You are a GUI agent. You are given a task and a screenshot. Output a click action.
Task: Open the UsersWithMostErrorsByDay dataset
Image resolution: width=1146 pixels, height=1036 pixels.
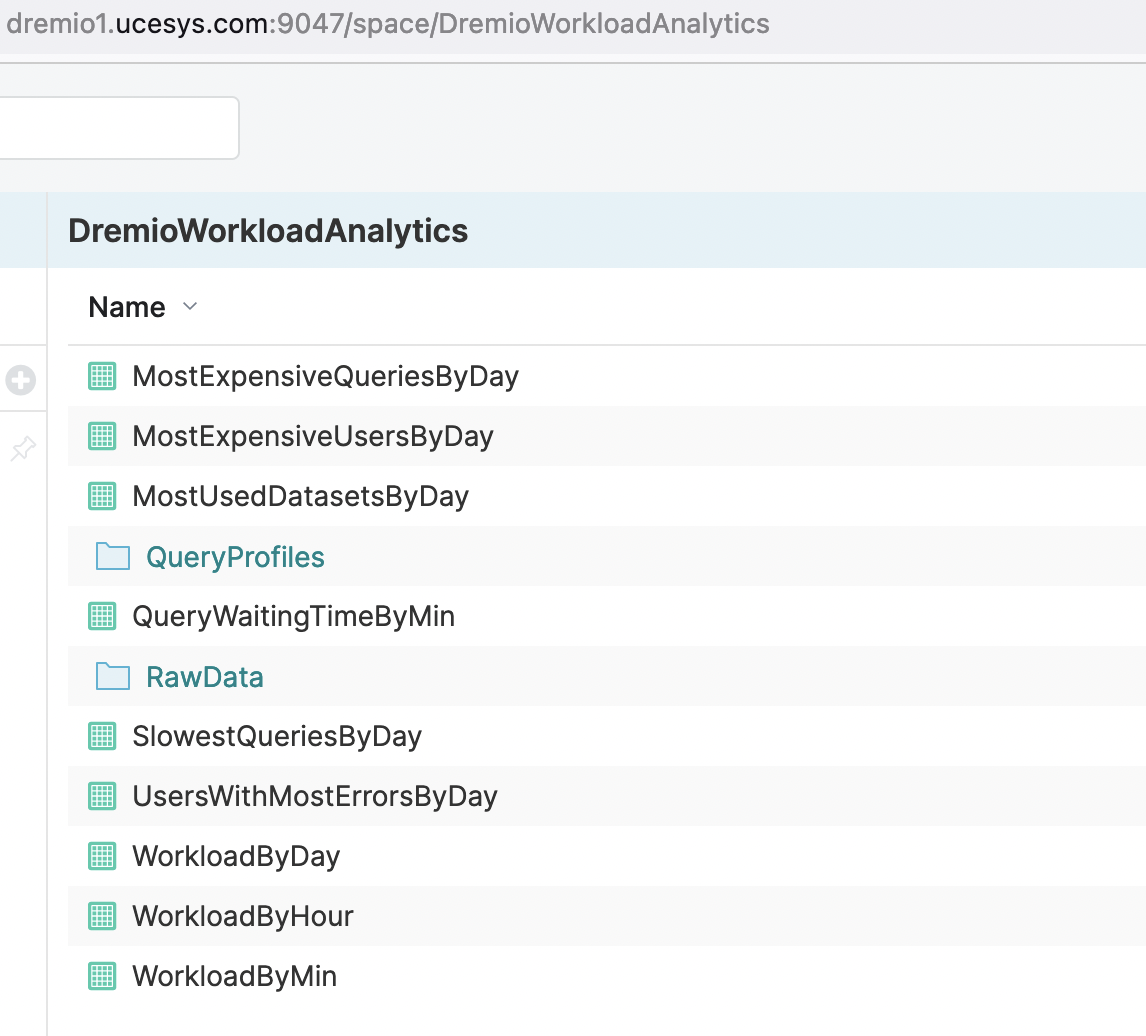[315, 797]
